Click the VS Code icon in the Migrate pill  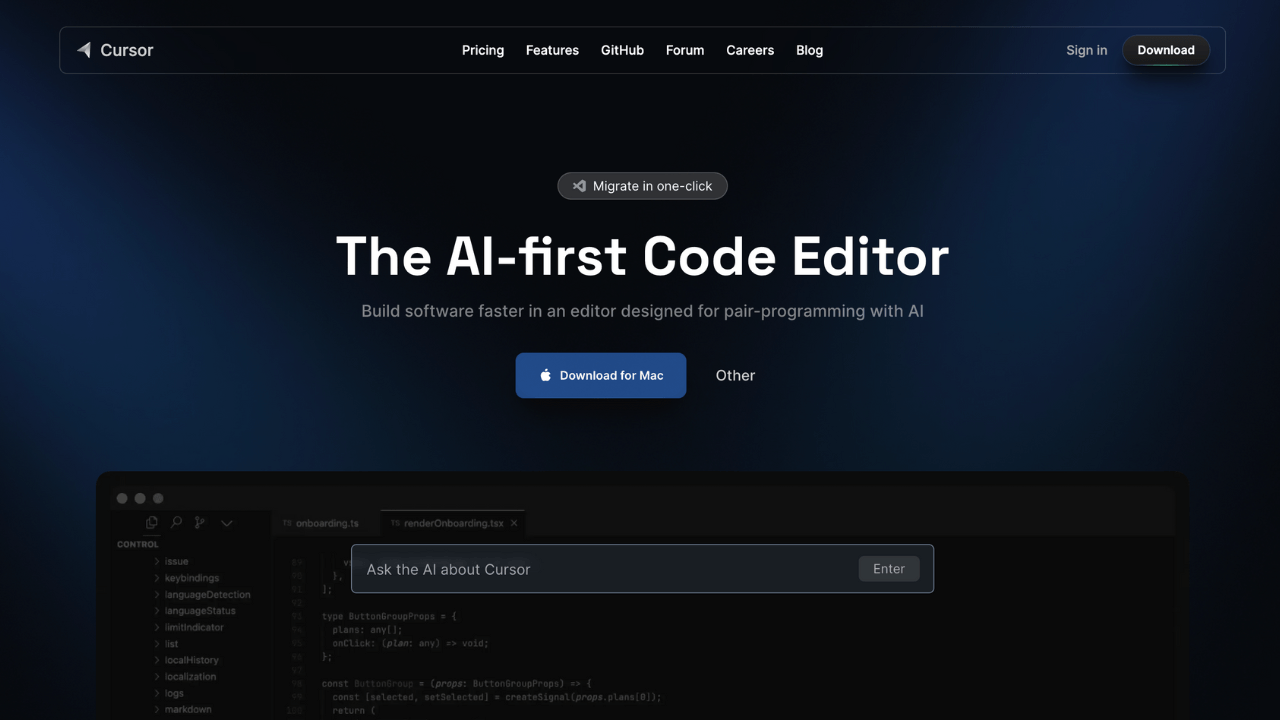579,186
